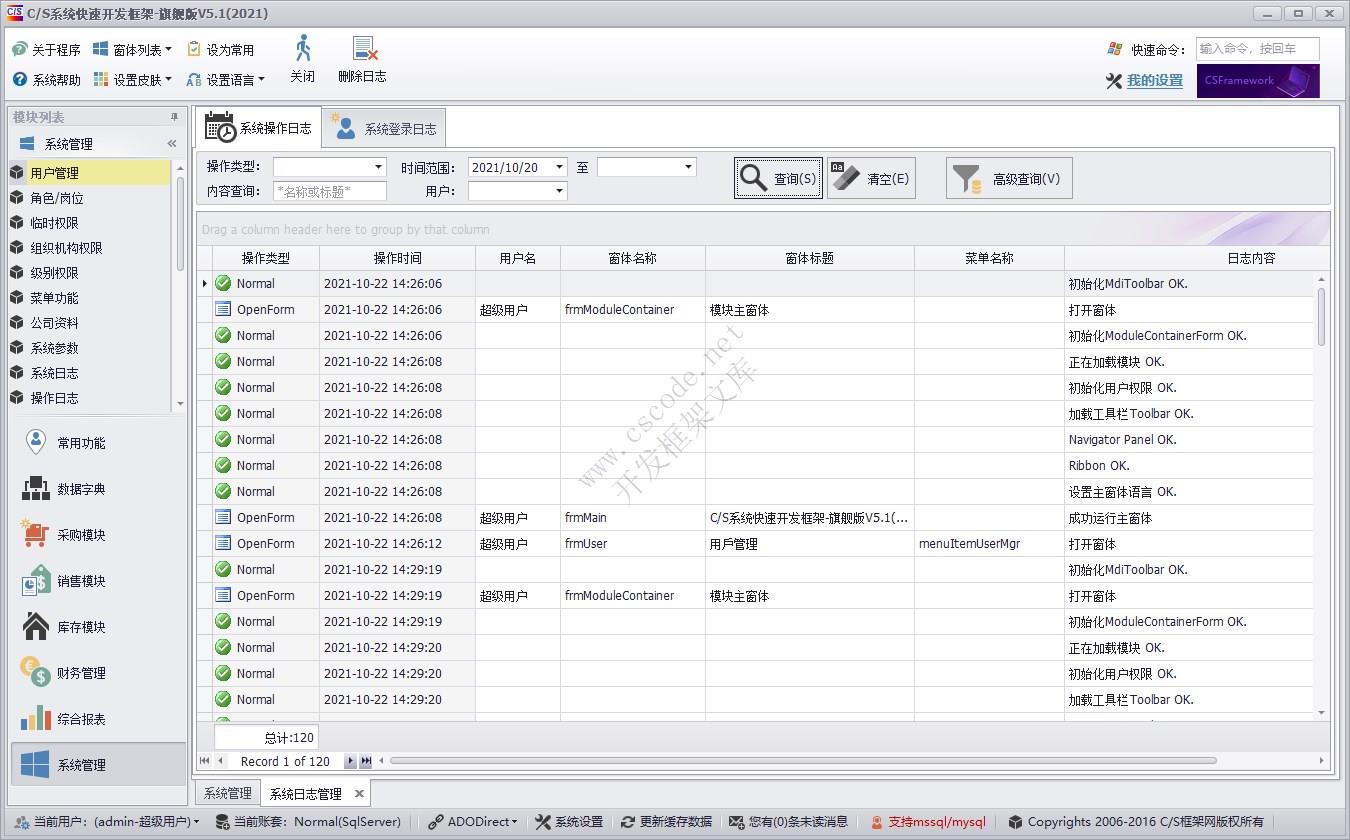
Task: Click the 删除日志 toolbar icon
Action: pyautogui.click(x=361, y=58)
